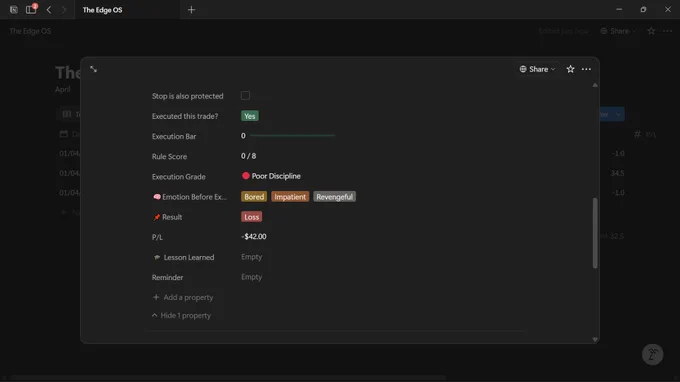Click graduation cap icon beside Lesson Learned
680x382 pixels.
pos(157,257)
